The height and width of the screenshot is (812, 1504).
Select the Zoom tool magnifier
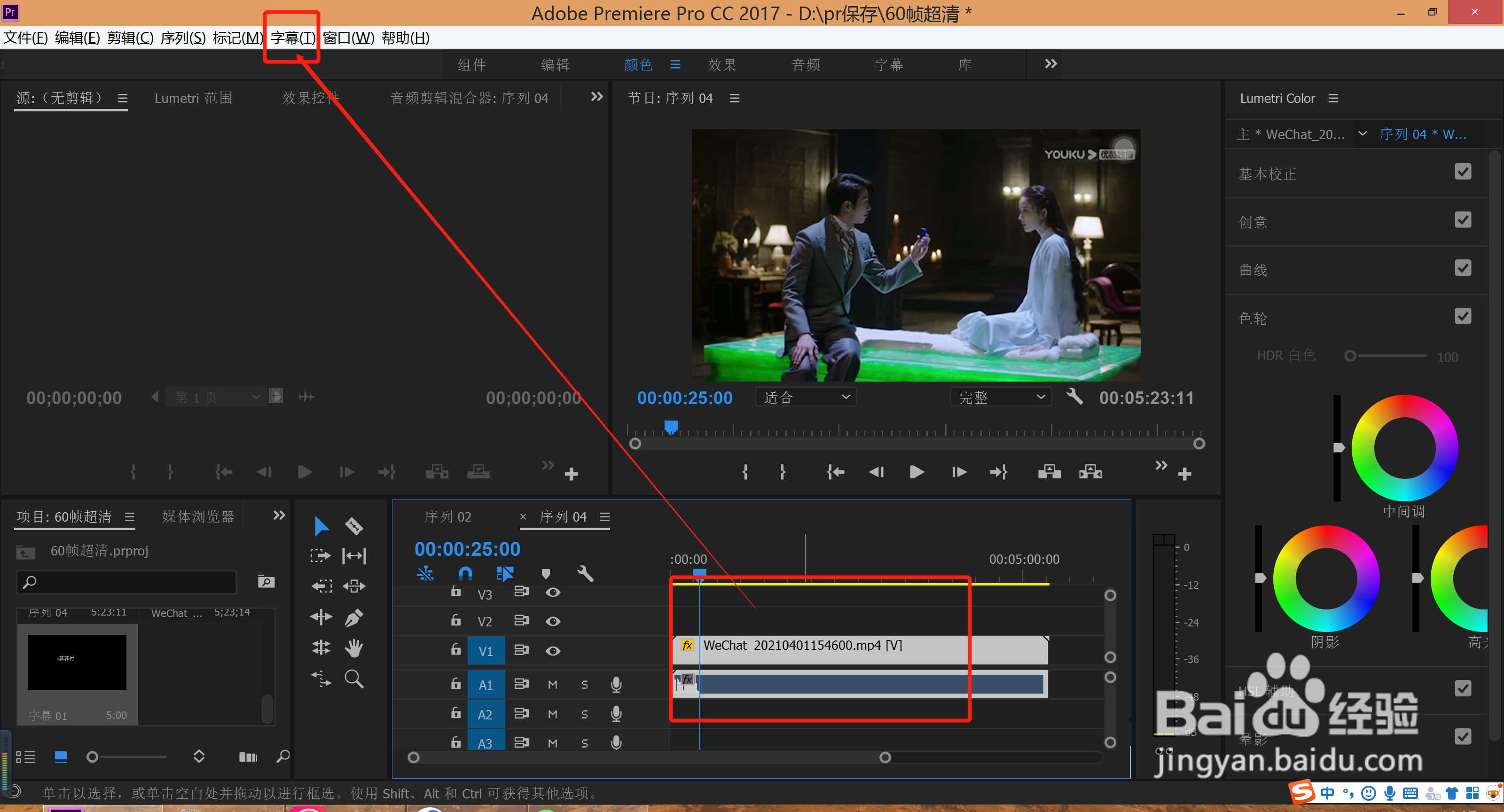[x=354, y=679]
